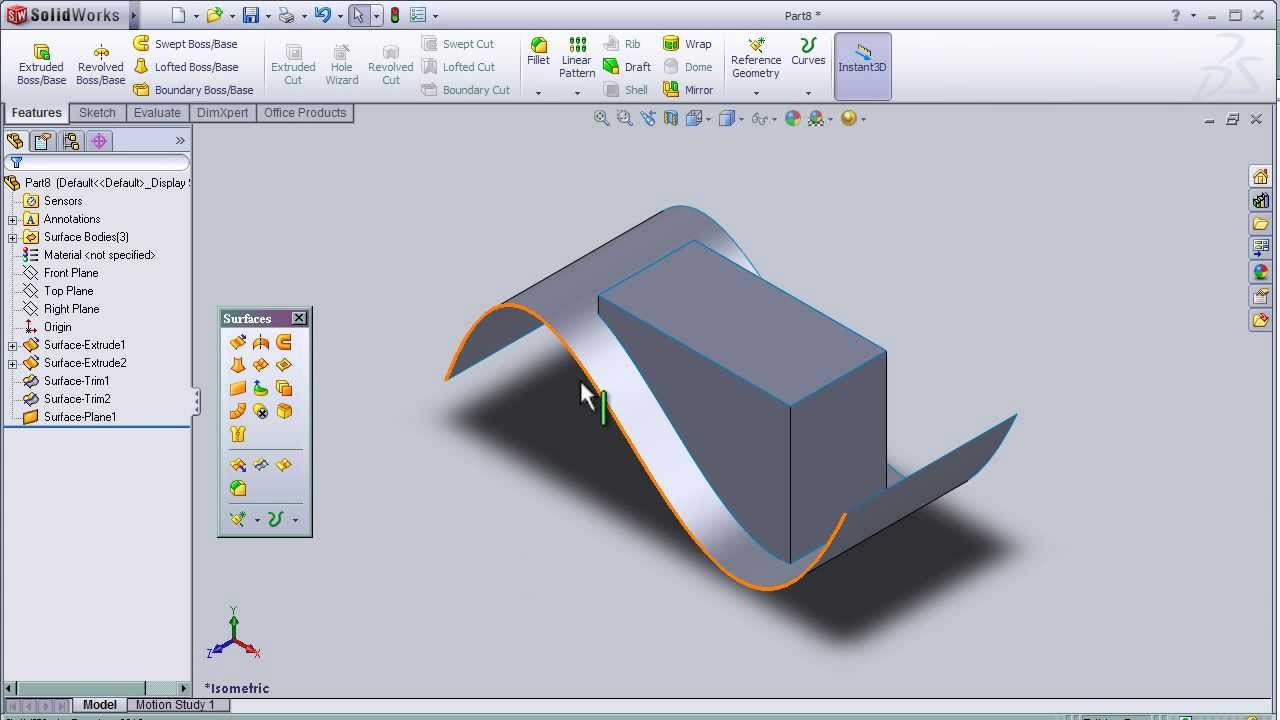1280x720 pixels.
Task: Click the Edit Appearance color ball icon
Action: click(793, 118)
